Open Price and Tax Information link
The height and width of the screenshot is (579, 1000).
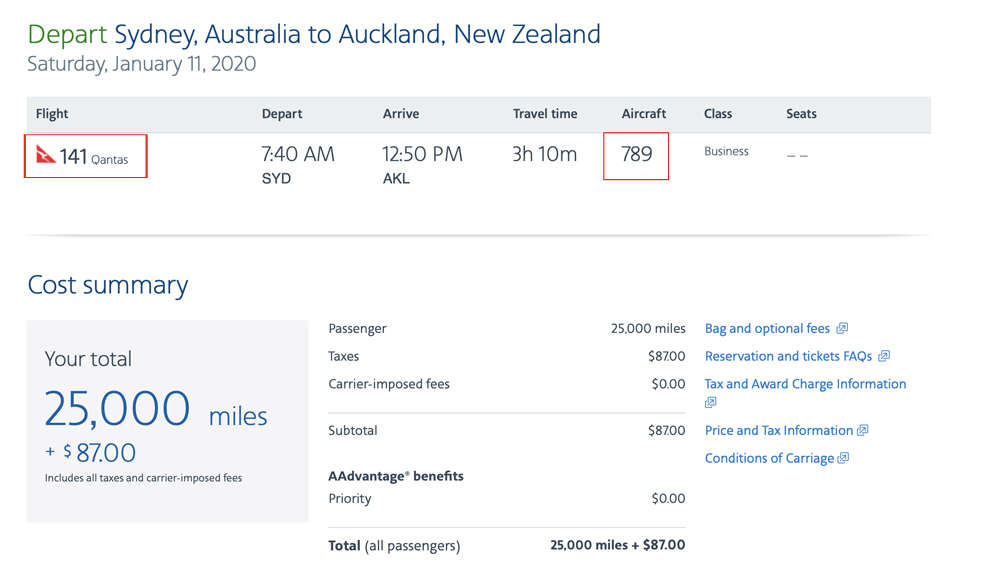click(x=779, y=430)
